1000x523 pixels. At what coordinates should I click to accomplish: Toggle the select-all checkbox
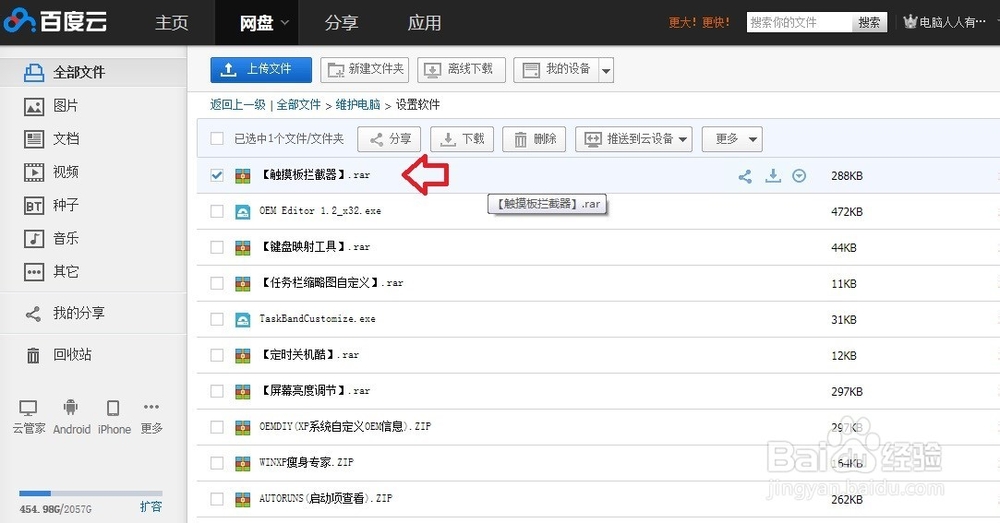click(217, 138)
